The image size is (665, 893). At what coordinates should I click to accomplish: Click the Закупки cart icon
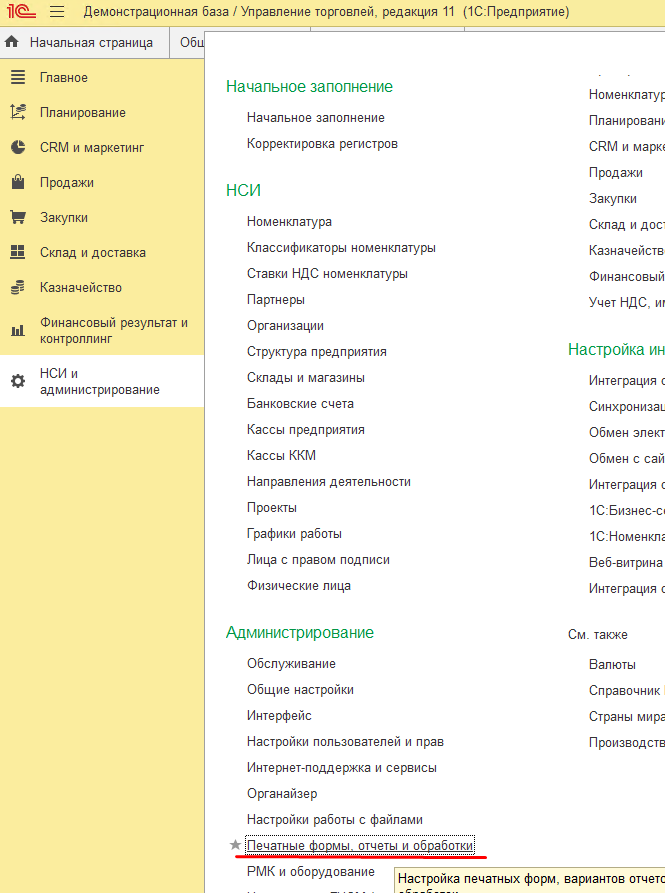(x=18, y=217)
